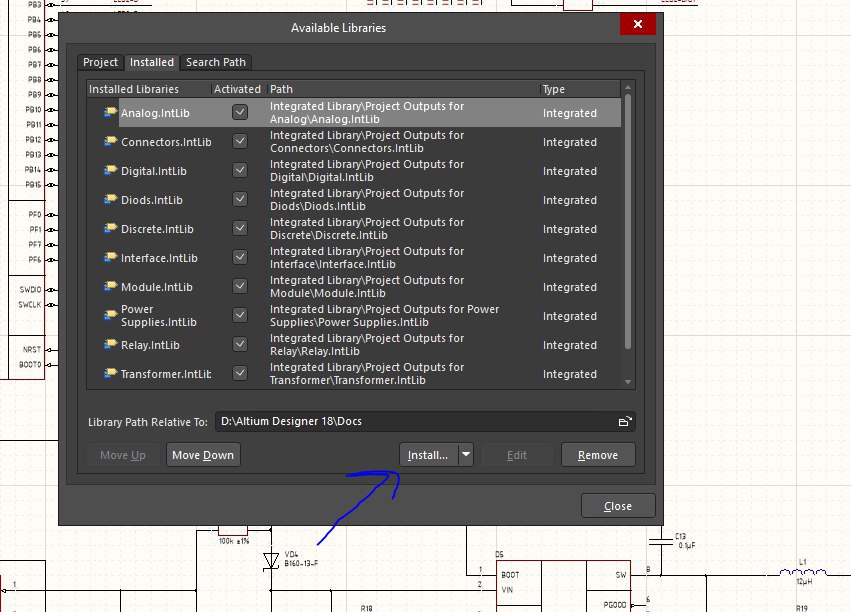851x612 pixels.
Task: Click the Diods.IntLib library icon
Action: pos(110,199)
